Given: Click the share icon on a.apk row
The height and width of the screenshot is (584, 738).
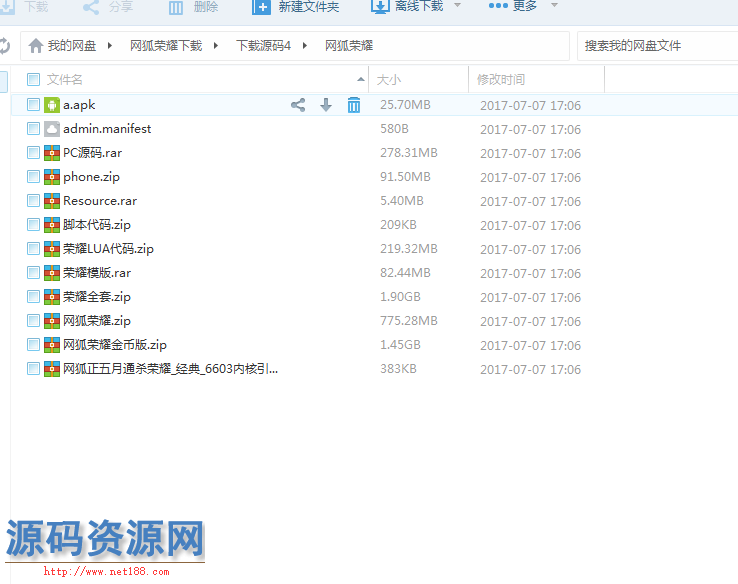Looking at the screenshot, I should click(298, 105).
